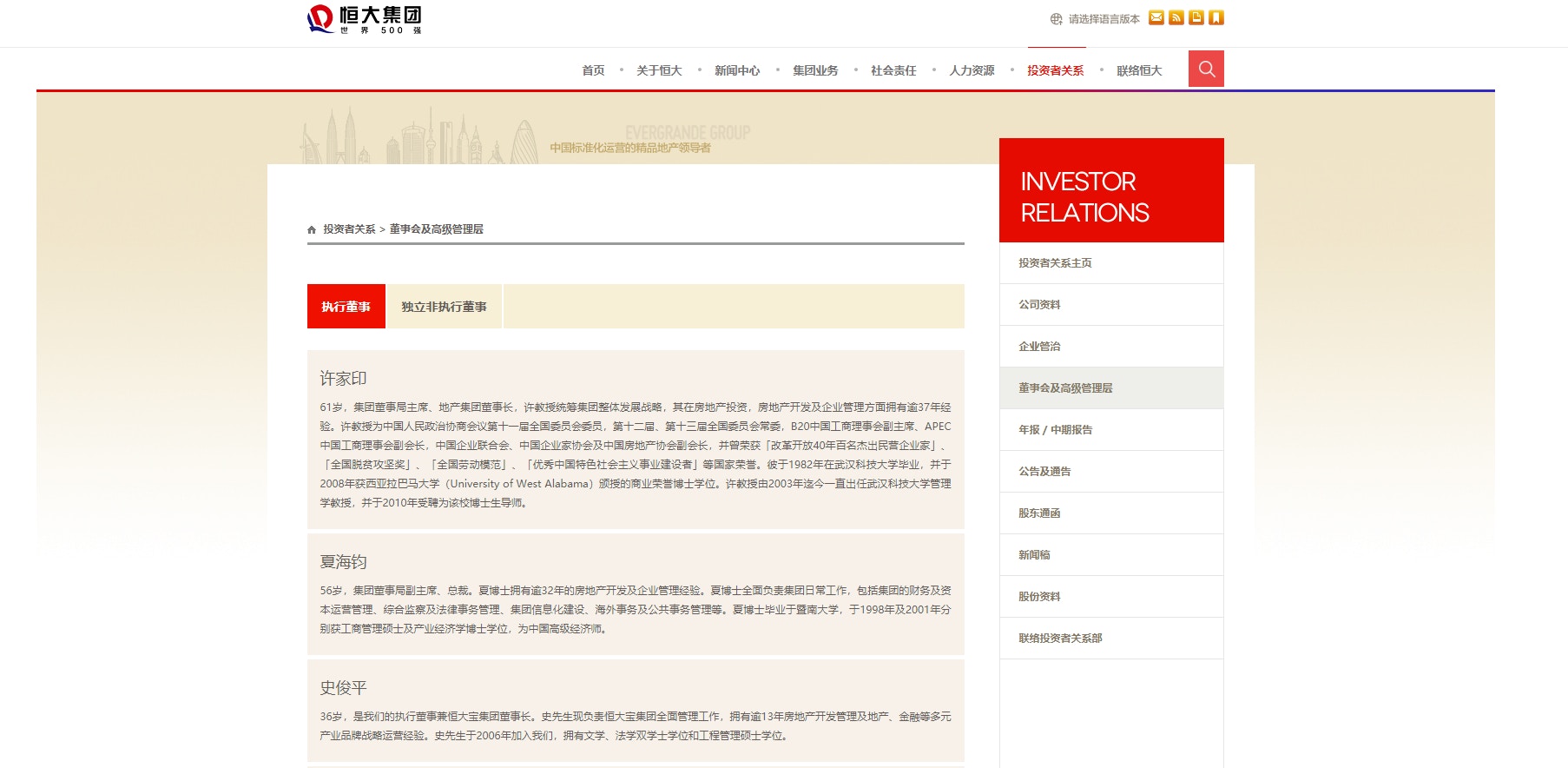Go to 首页 in navigation

click(x=593, y=70)
